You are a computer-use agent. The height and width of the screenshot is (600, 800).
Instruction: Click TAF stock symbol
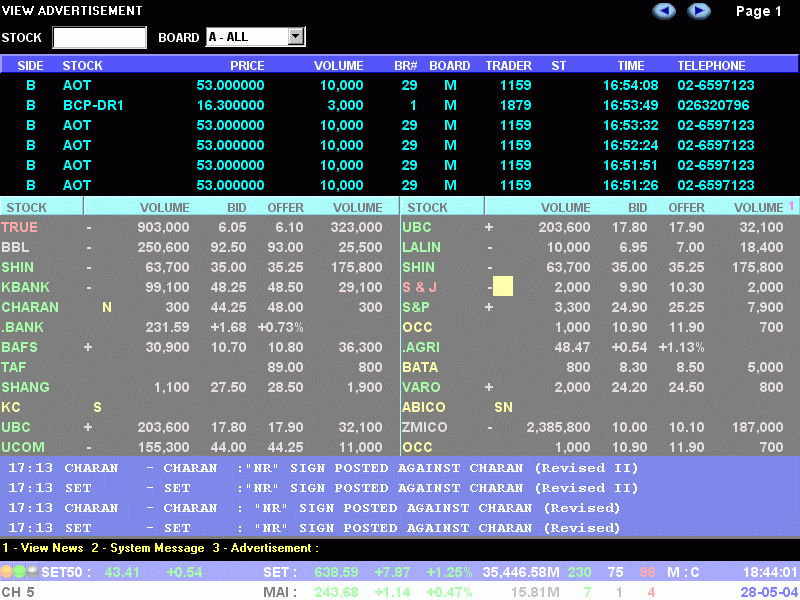pyautogui.click(x=14, y=367)
